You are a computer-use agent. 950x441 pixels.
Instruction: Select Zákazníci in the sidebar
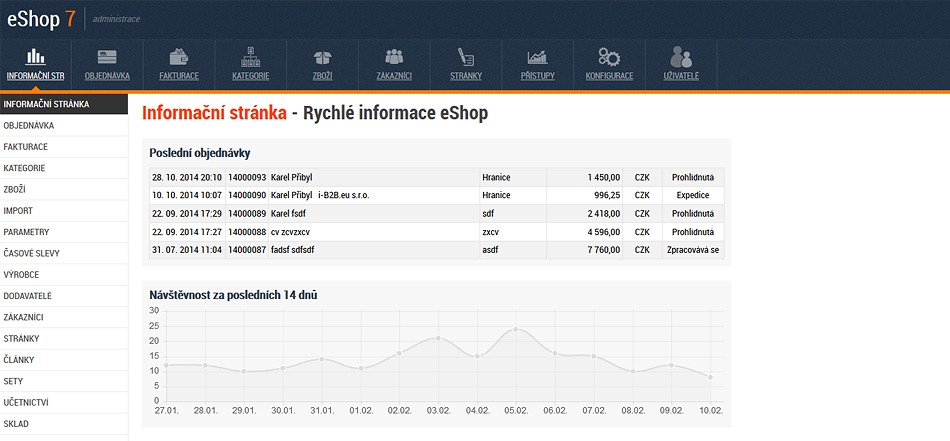point(64,317)
